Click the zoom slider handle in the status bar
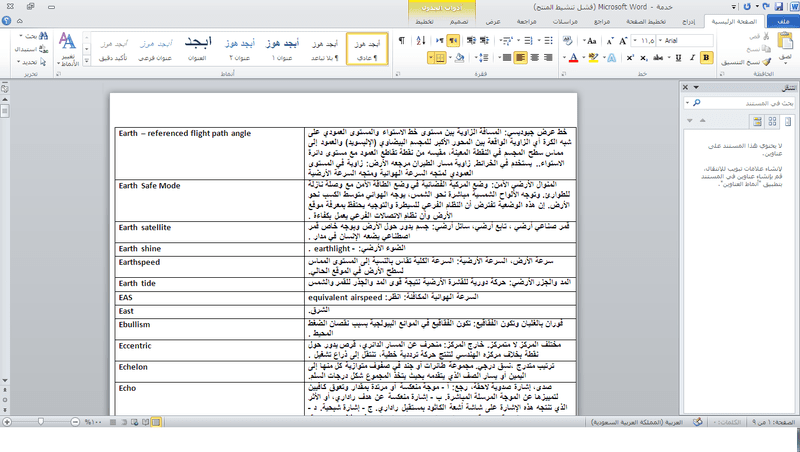This screenshot has height=452, width=800. click(40, 422)
